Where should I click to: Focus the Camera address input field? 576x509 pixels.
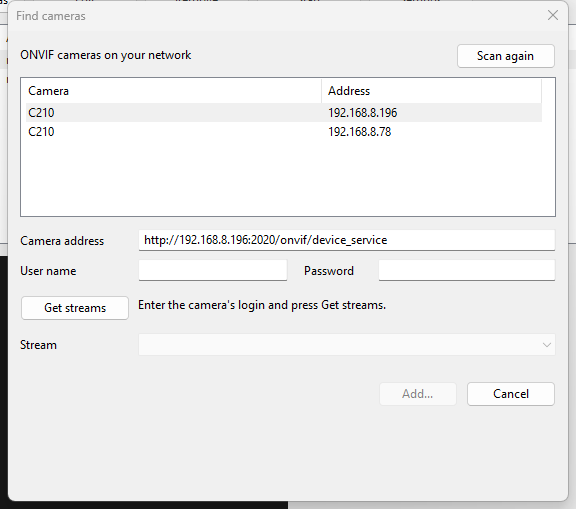tap(347, 240)
